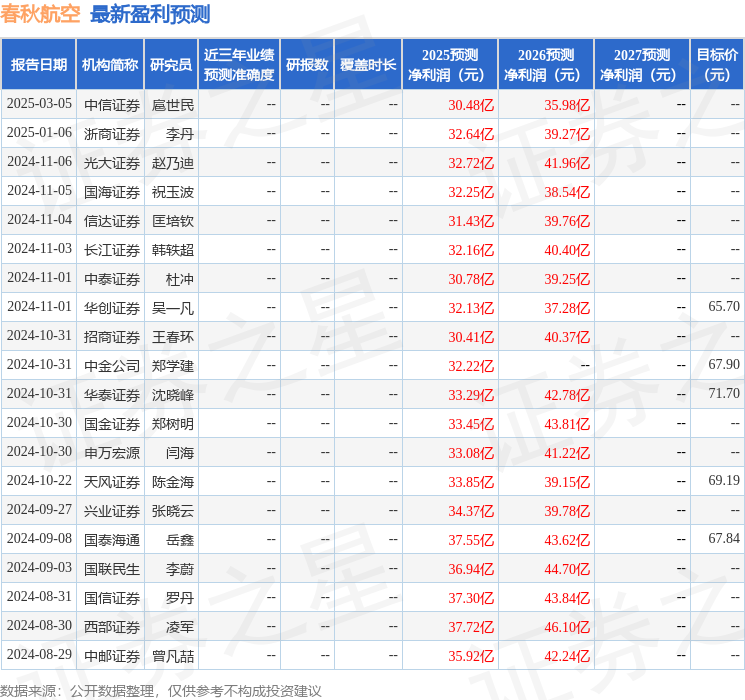Click the date 2025-03-05
The image size is (745, 700).
39,104
